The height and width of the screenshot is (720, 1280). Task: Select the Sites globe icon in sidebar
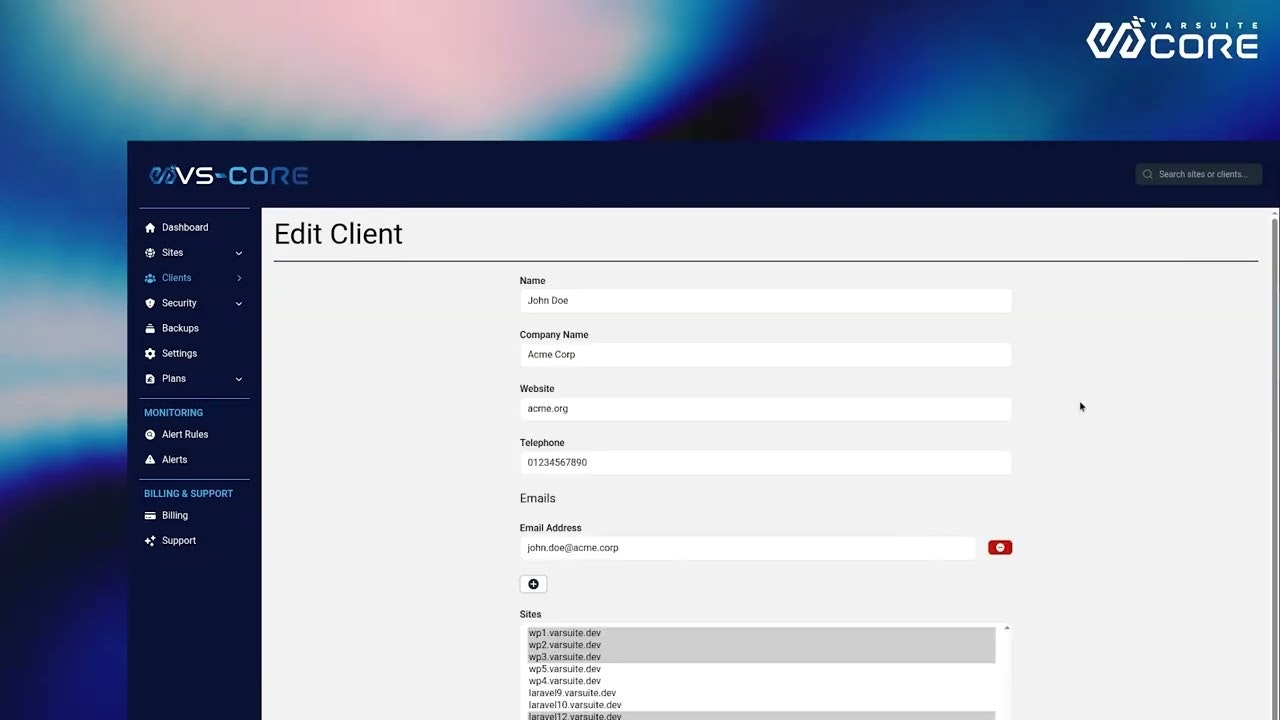click(x=151, y=252)
